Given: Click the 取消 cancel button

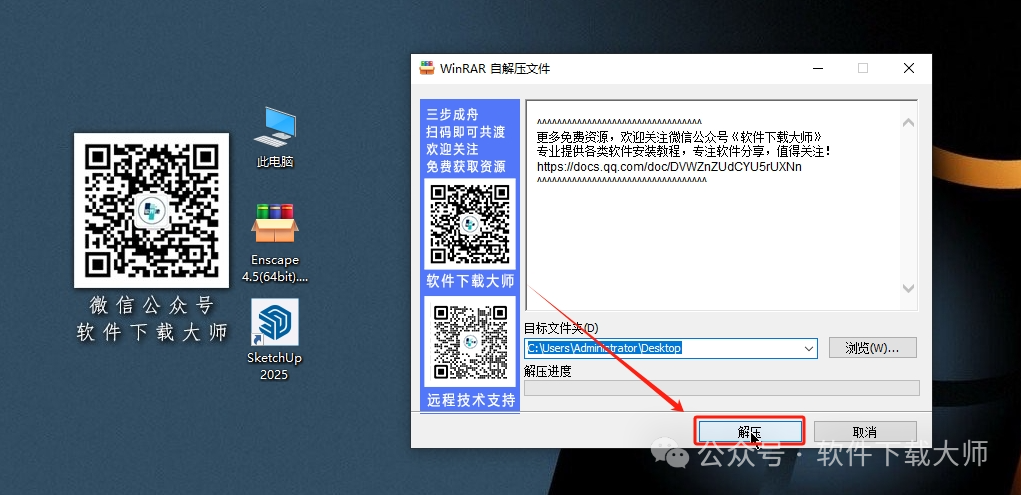Looking at the screenshot, I should [865, 432].
